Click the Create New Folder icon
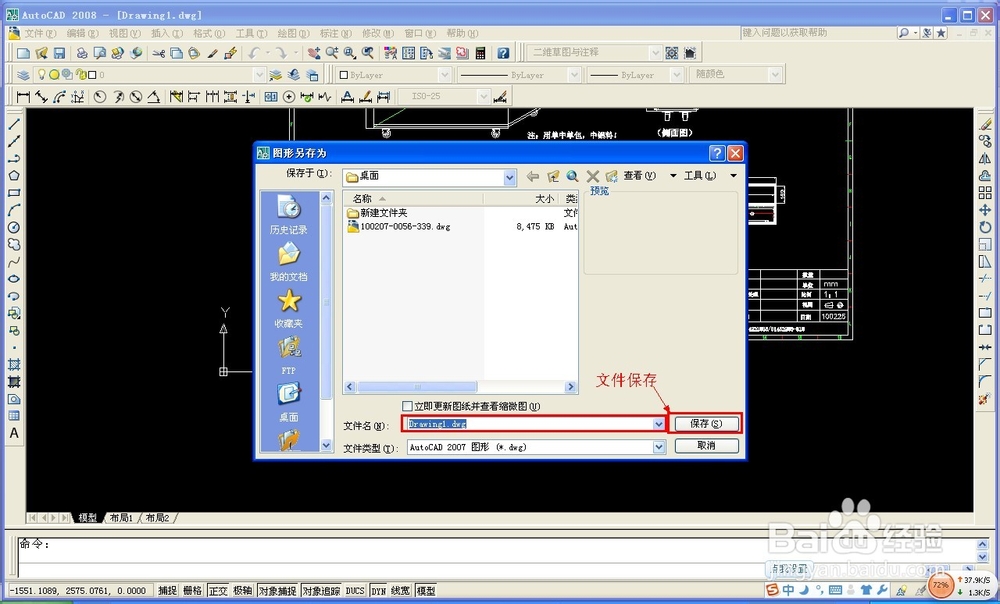This screenshot has height=604, width=1000. [x=612, y=176]
